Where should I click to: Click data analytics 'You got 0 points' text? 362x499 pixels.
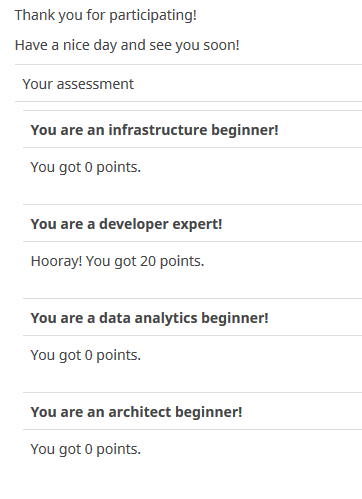point(86,355)
